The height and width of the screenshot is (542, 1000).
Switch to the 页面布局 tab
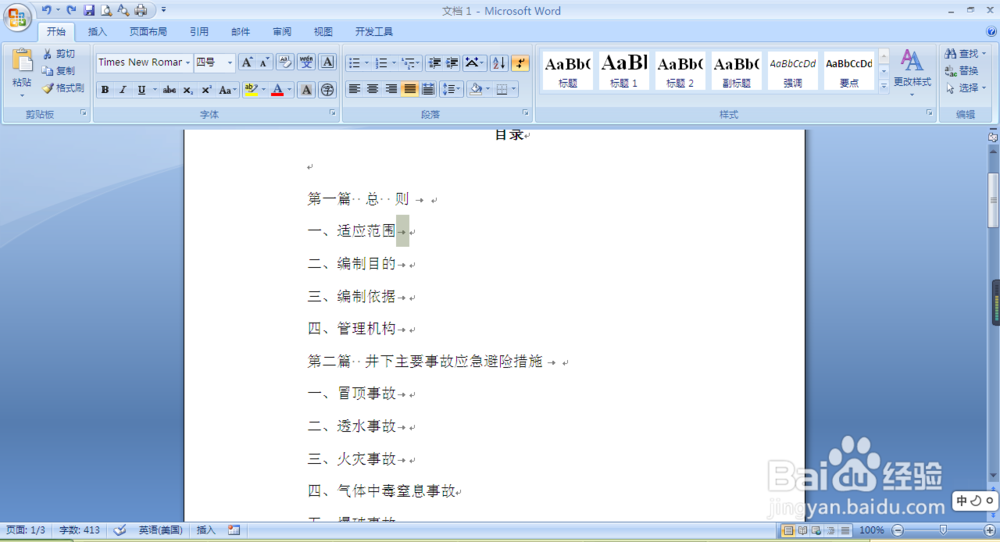[x=148, y=31]
